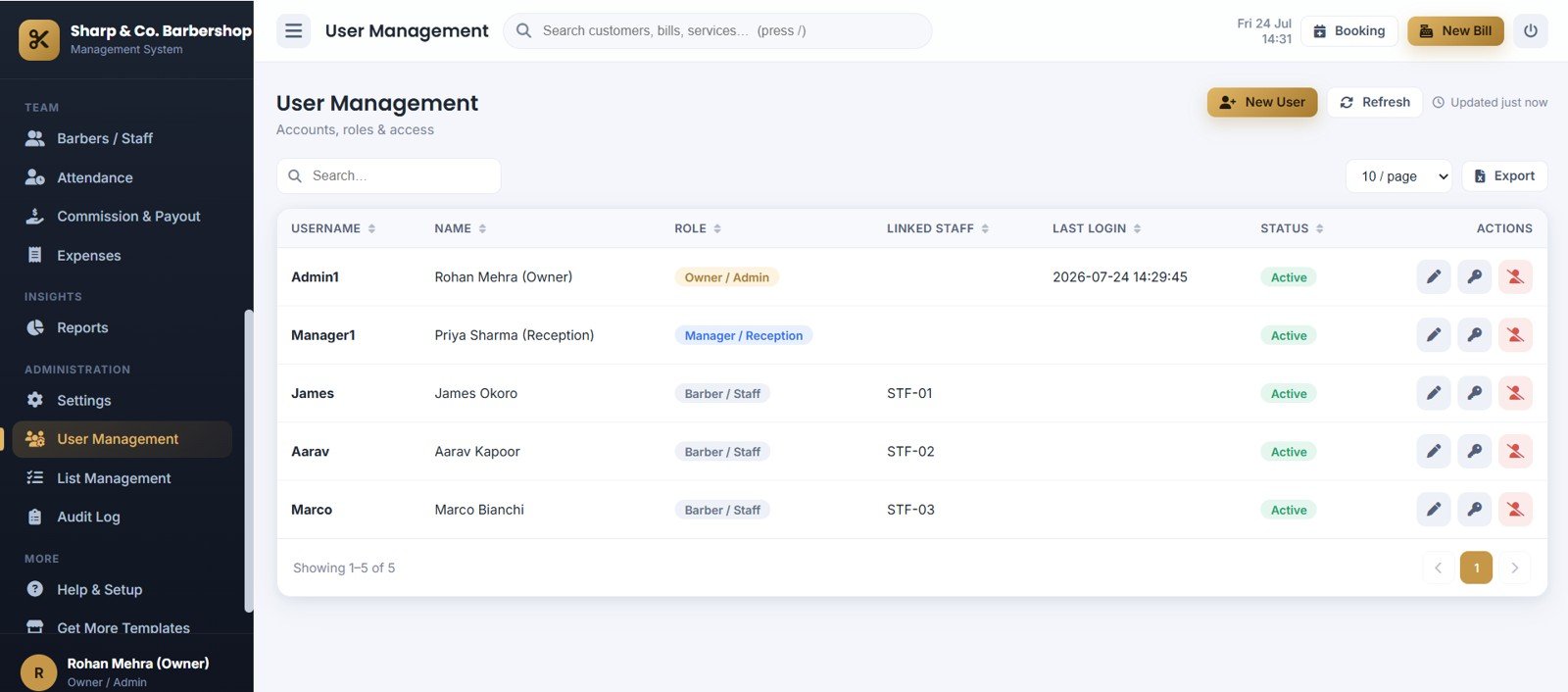
Task: Click the New Bill button
Action: (1455, 30)
